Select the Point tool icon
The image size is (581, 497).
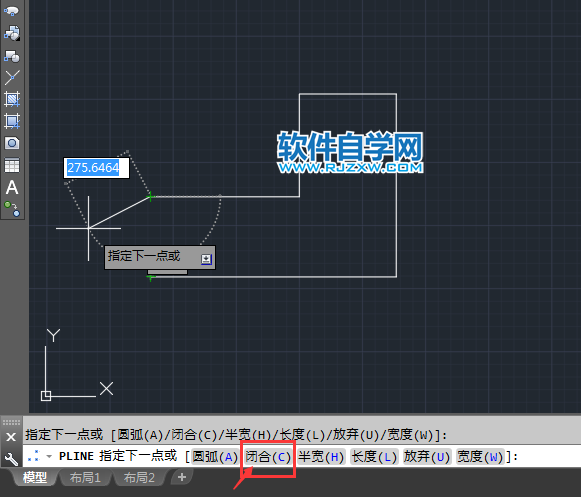(x=12, y=77)
